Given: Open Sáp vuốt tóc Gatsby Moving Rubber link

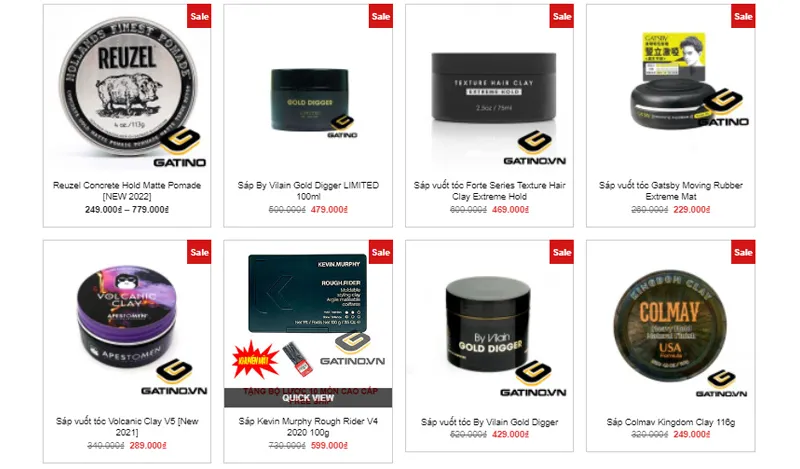Looking at the screenshot, I should tap(670, 191).
